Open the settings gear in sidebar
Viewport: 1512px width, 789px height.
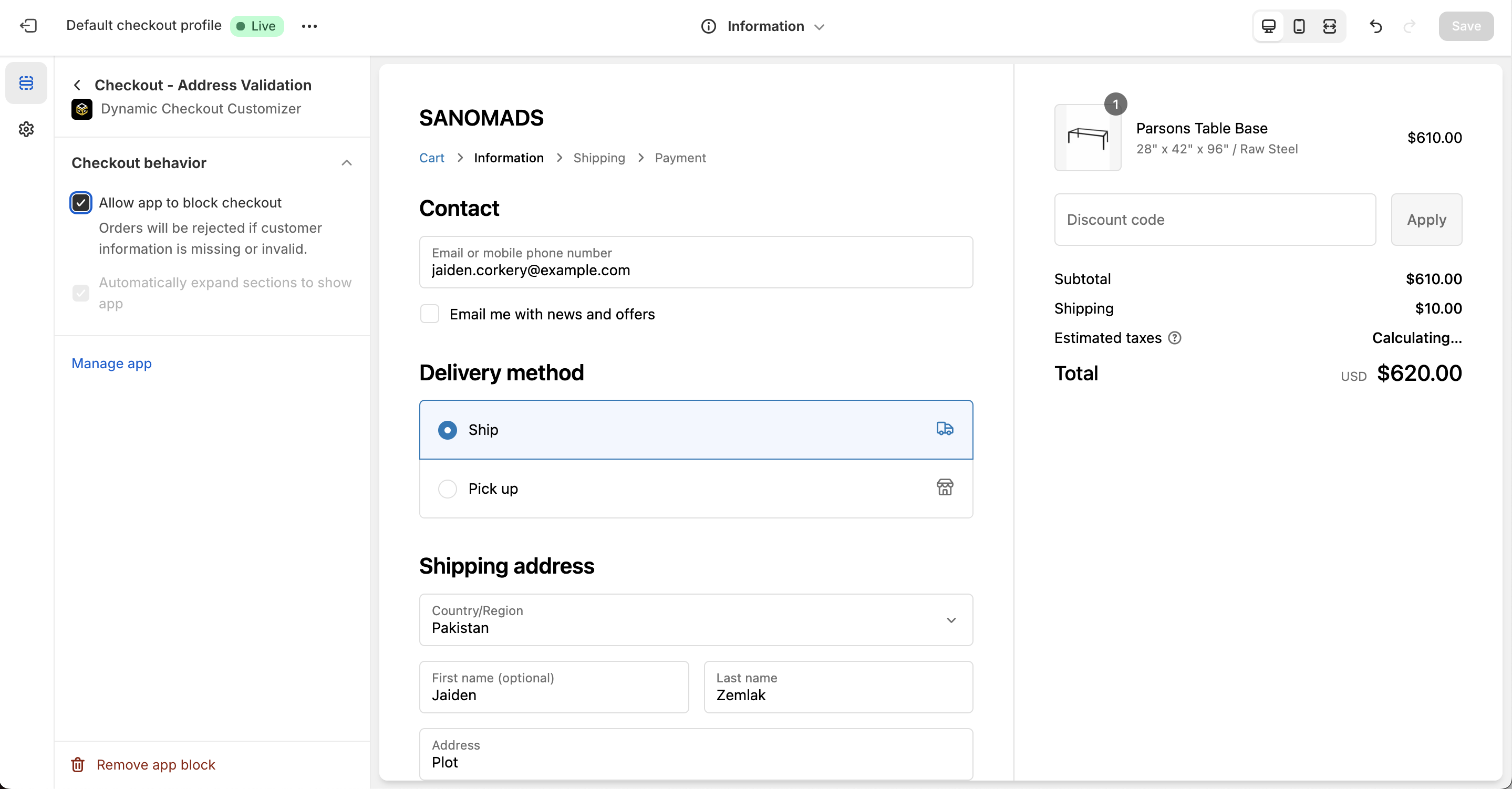[x=26, y=129]
